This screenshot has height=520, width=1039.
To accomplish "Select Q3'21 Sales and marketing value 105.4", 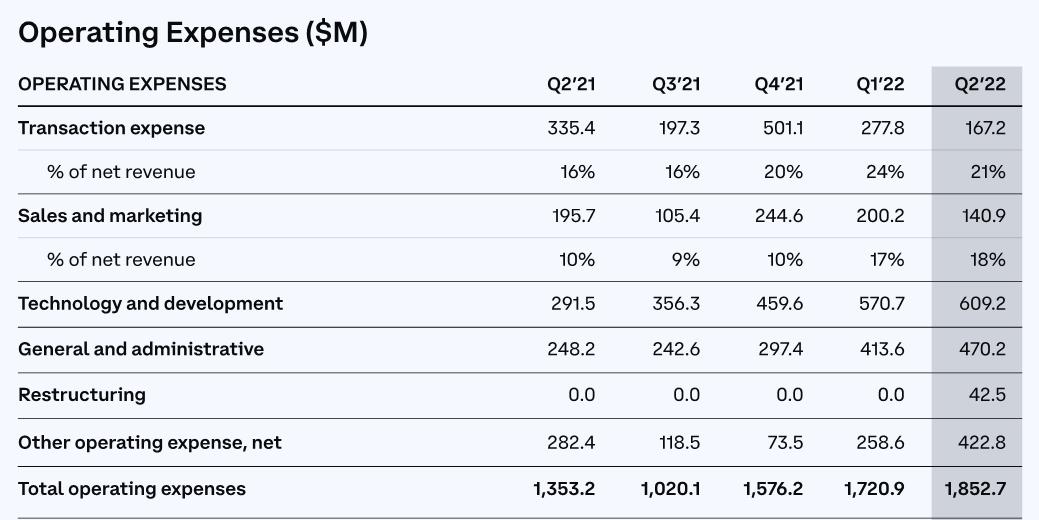I will tap(677, 216).
